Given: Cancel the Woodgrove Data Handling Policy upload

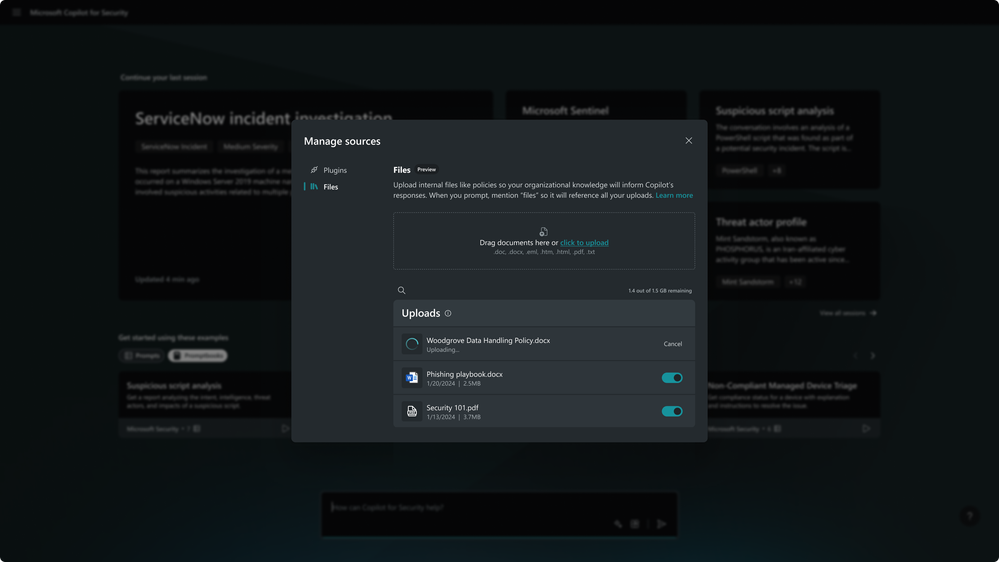Looking at the screenshot, I should pos(673,344).
